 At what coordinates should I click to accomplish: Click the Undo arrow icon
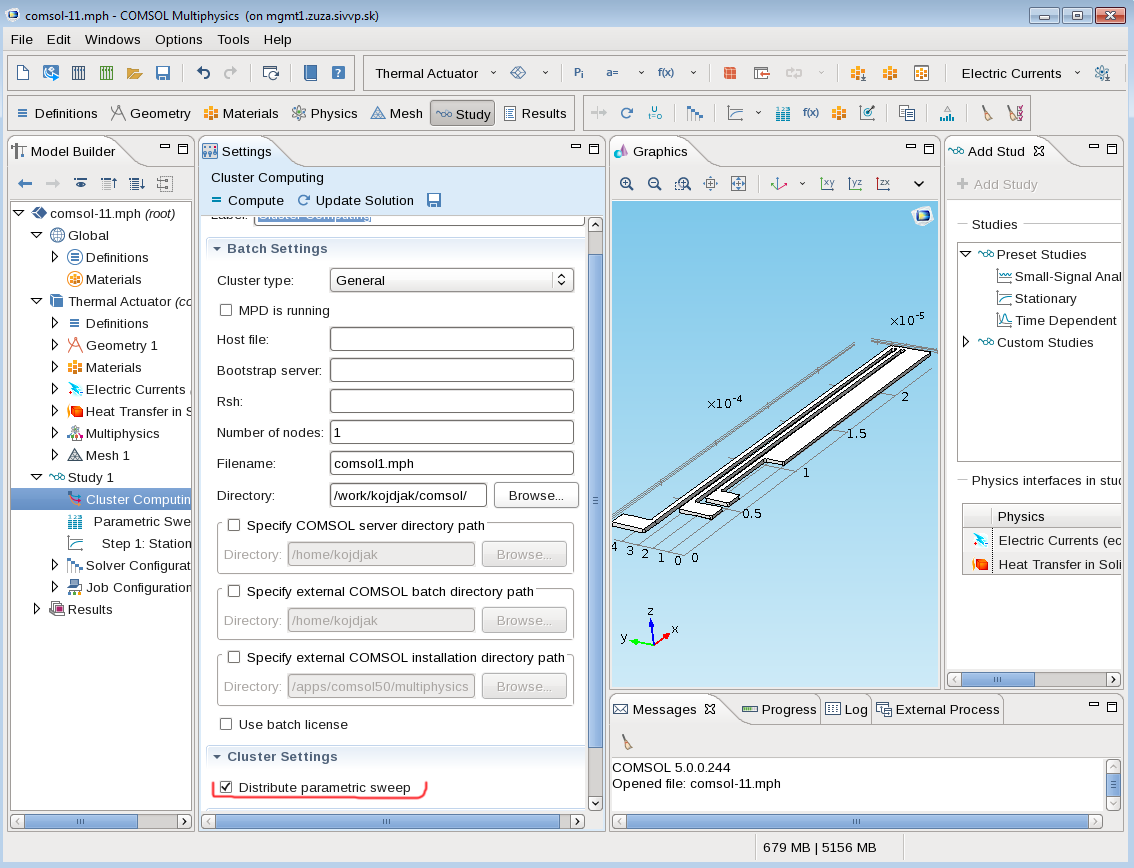(x=204, y=73)
